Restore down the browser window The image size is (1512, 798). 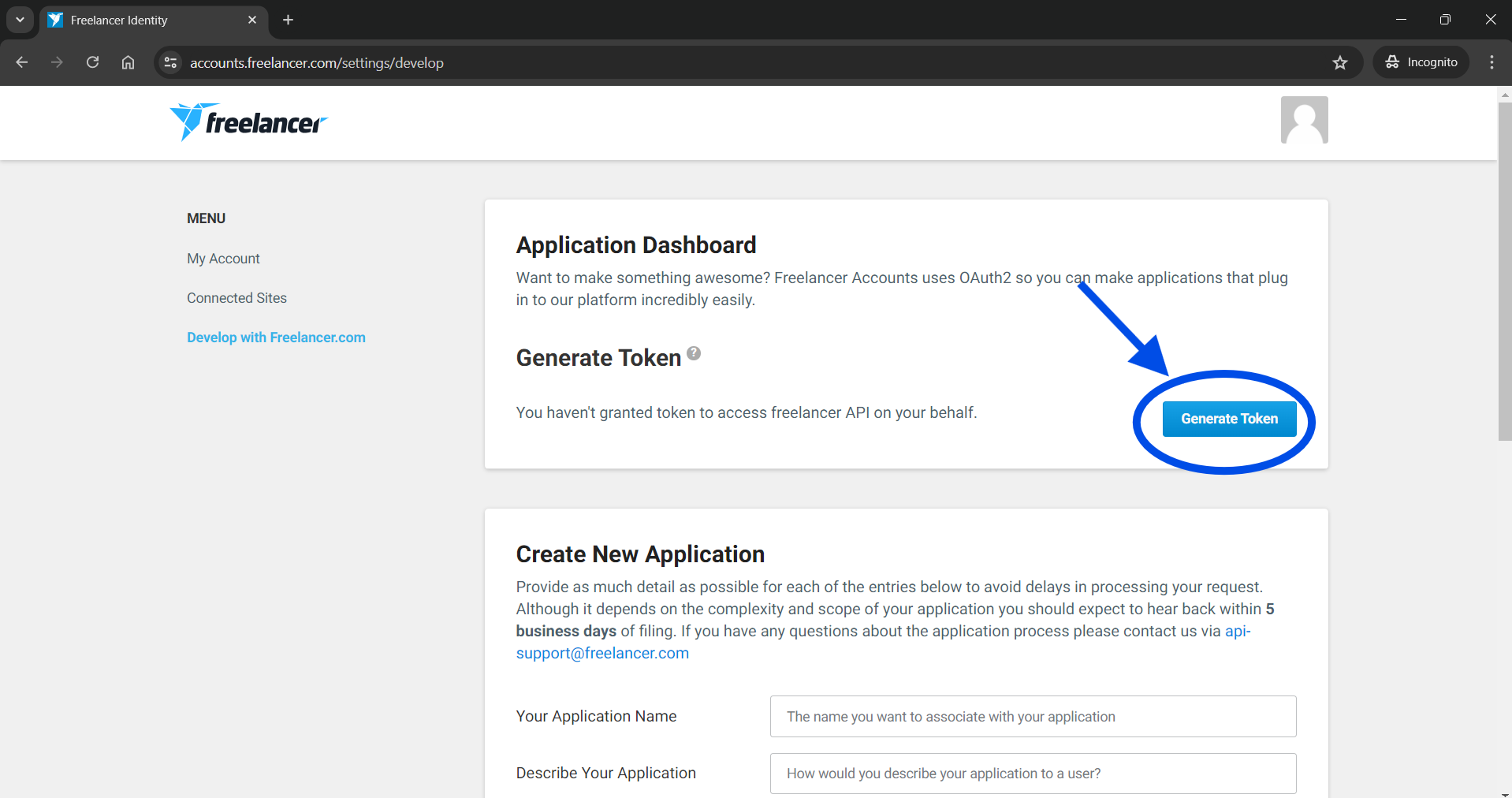coord(1445,20)
